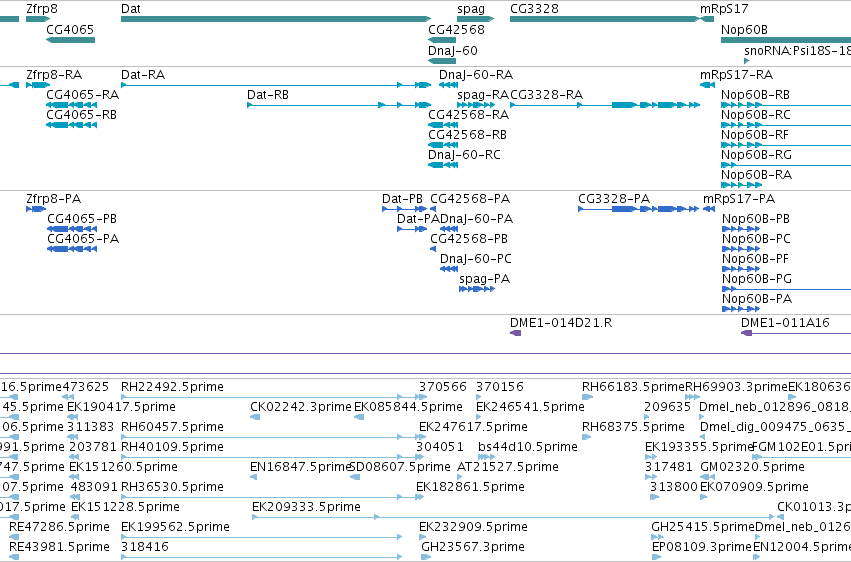Select the Nop60B-PF protein feature
This screenshot has width=851, height=562.
[x=741, y=269]
